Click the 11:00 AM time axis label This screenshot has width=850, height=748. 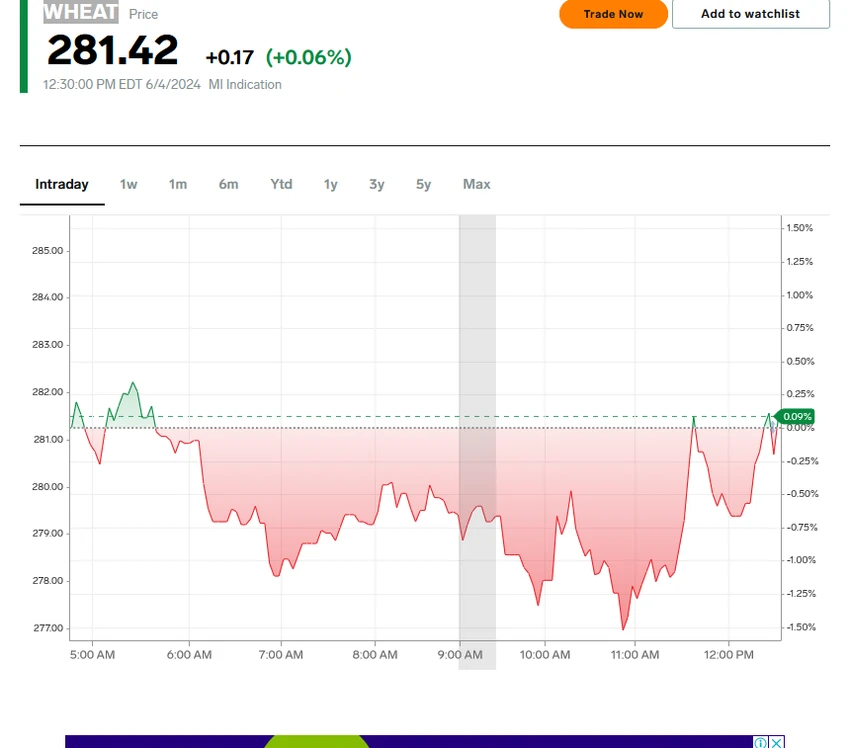tap(635, 655)
